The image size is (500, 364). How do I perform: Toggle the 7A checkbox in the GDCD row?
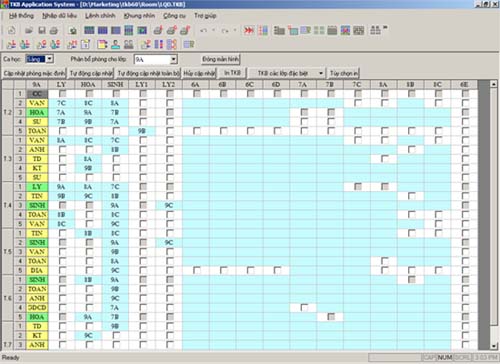point(304,307)
